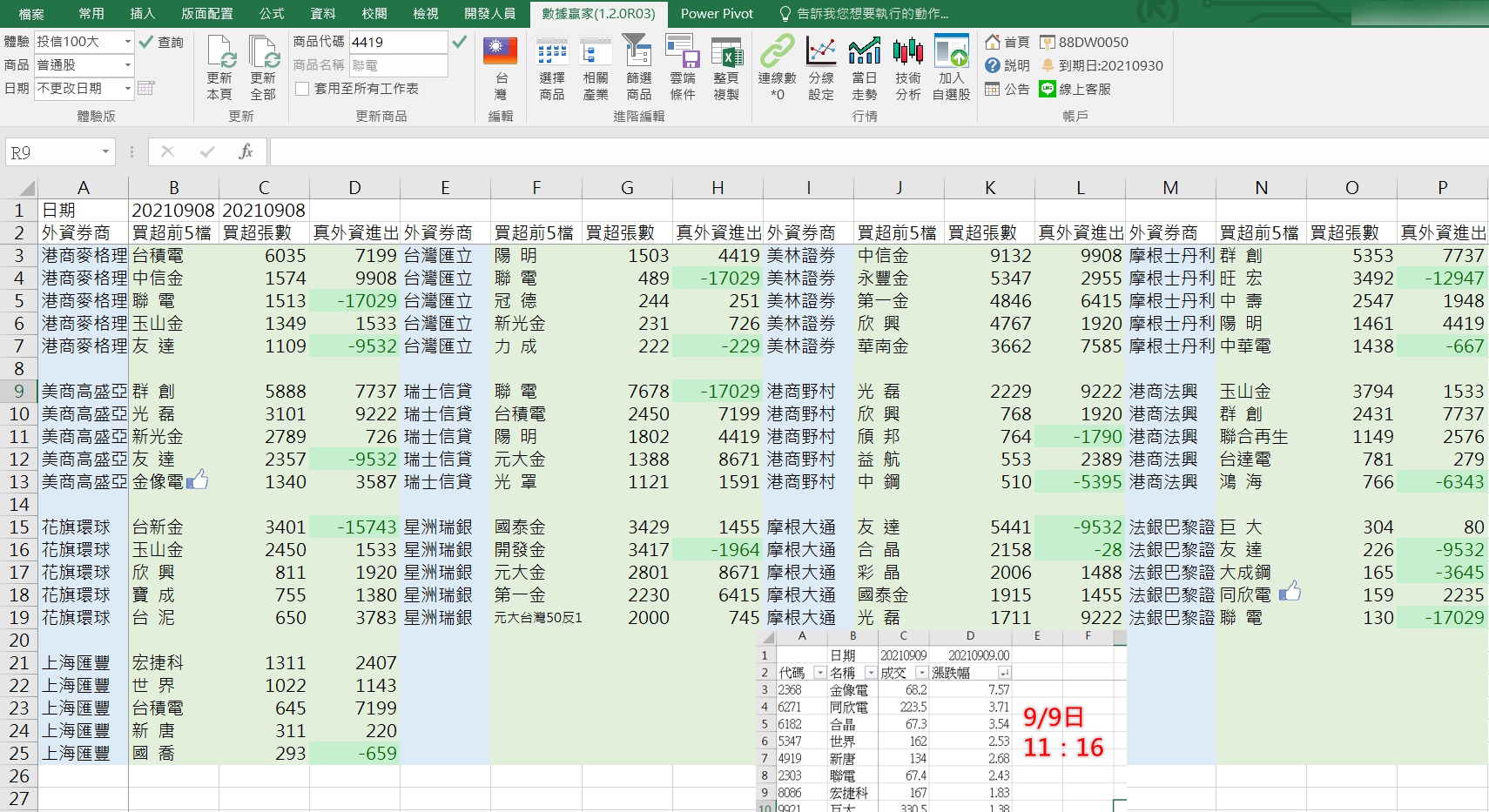
Task: Click the calendar icon next to 日期
Action: [146, 88]
